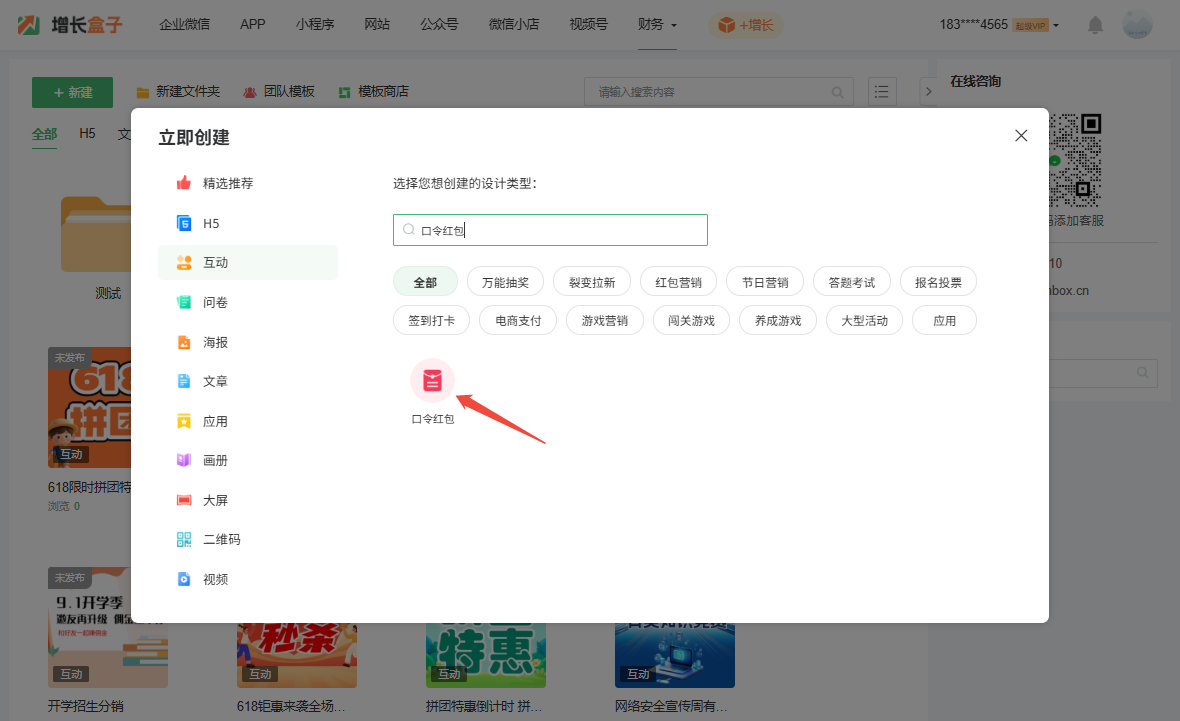Image resolution: width=1180 pixels, height=721 pixels.
Task: Open the H5 category icon
Action: (x=184, y=223)
